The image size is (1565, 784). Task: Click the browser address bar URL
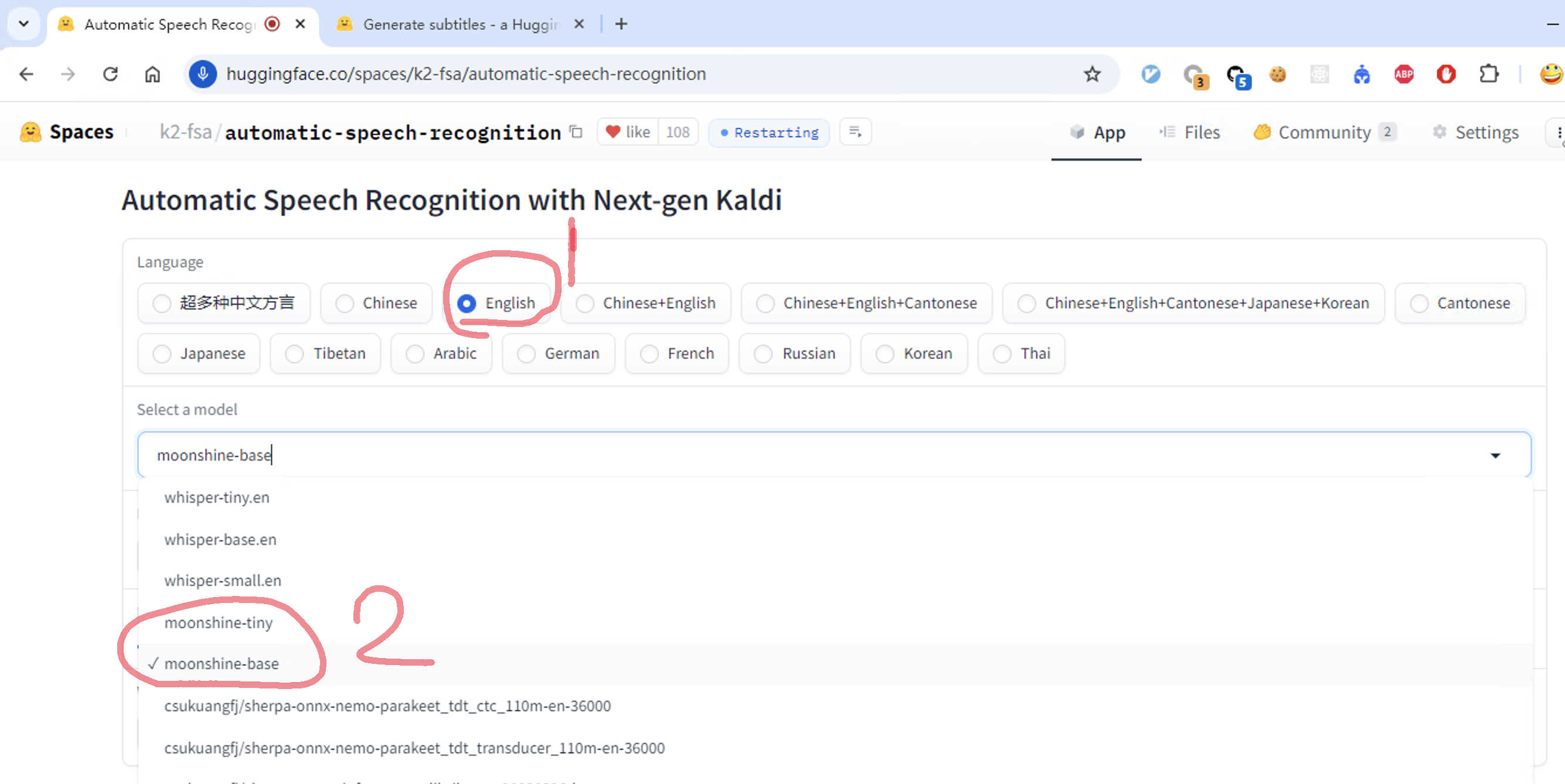pos(466,74)
